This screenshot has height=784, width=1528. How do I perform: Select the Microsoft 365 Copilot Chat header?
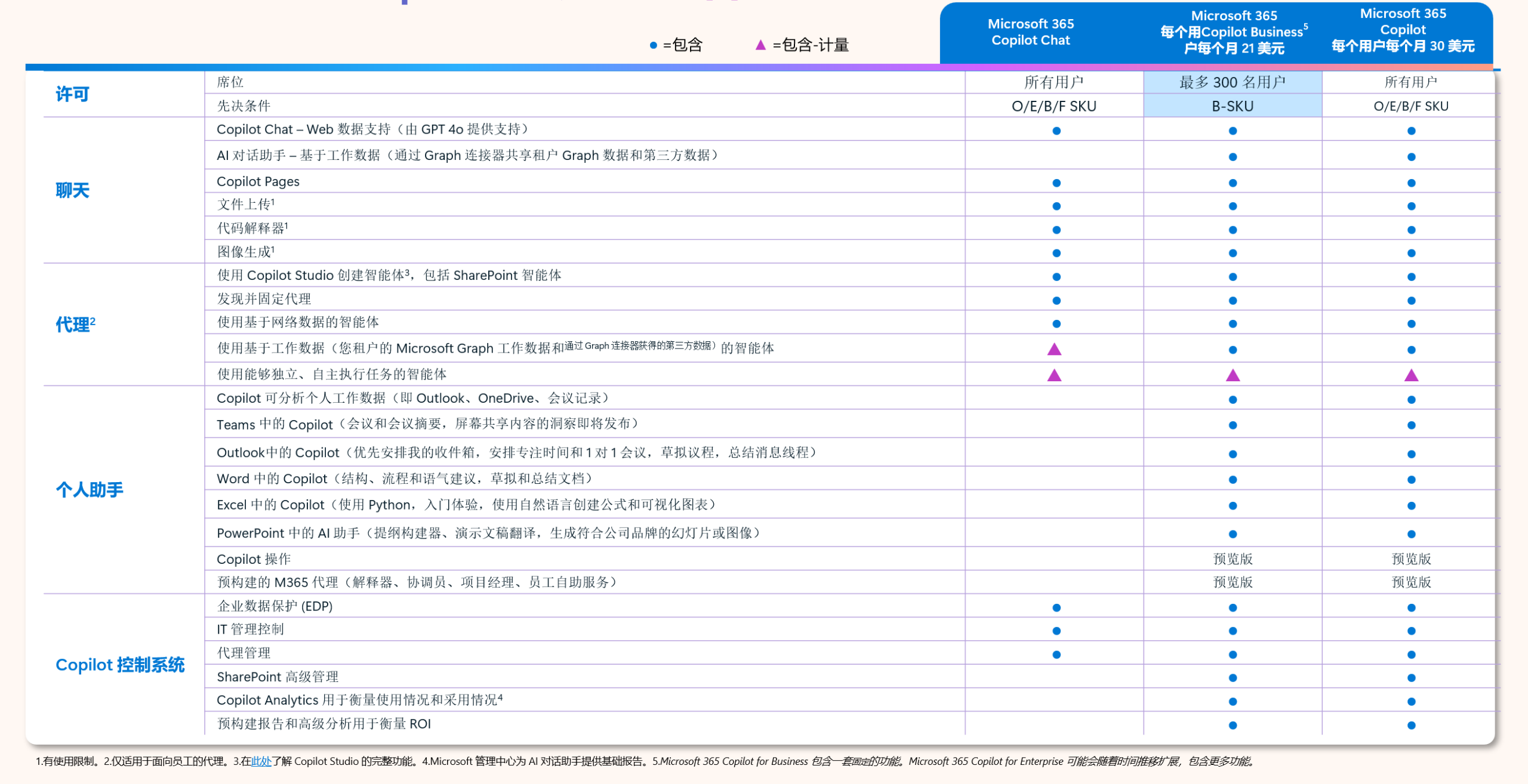tap(1030, 32)
